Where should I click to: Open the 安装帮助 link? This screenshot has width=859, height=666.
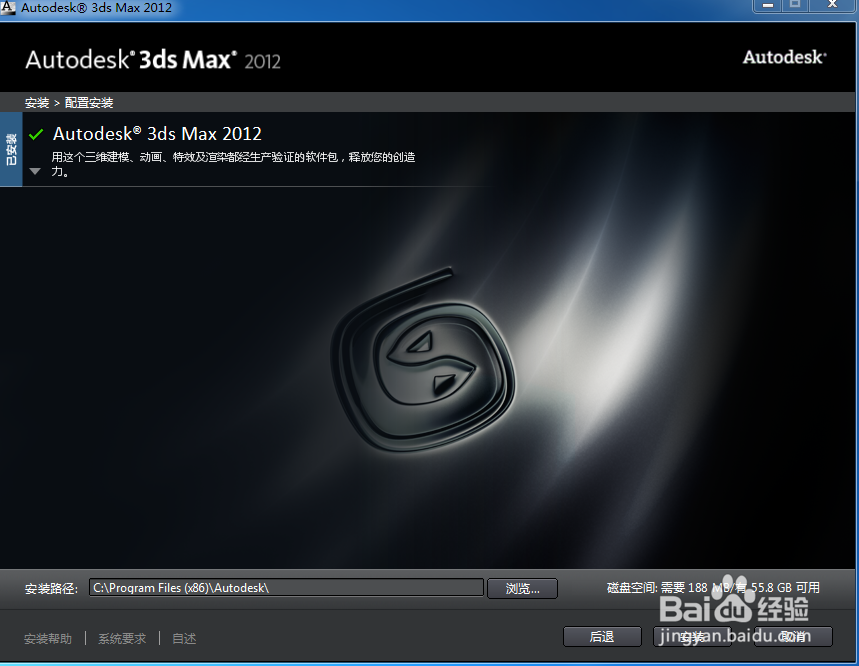[x=48, y=639]
